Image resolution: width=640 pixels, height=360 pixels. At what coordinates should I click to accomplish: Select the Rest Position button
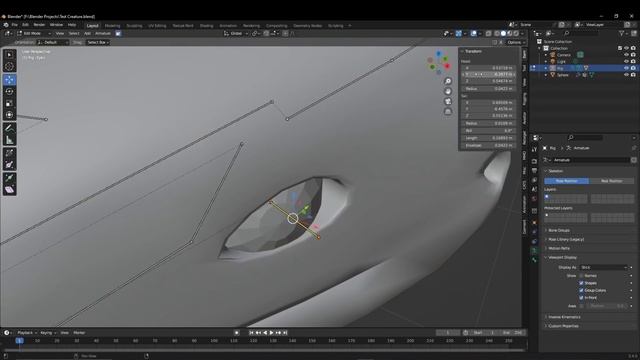click(611, 181)
